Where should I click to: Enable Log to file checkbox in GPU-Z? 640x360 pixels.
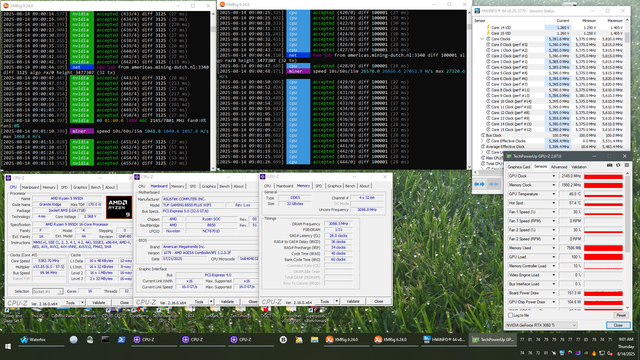(x=510, y=316)
